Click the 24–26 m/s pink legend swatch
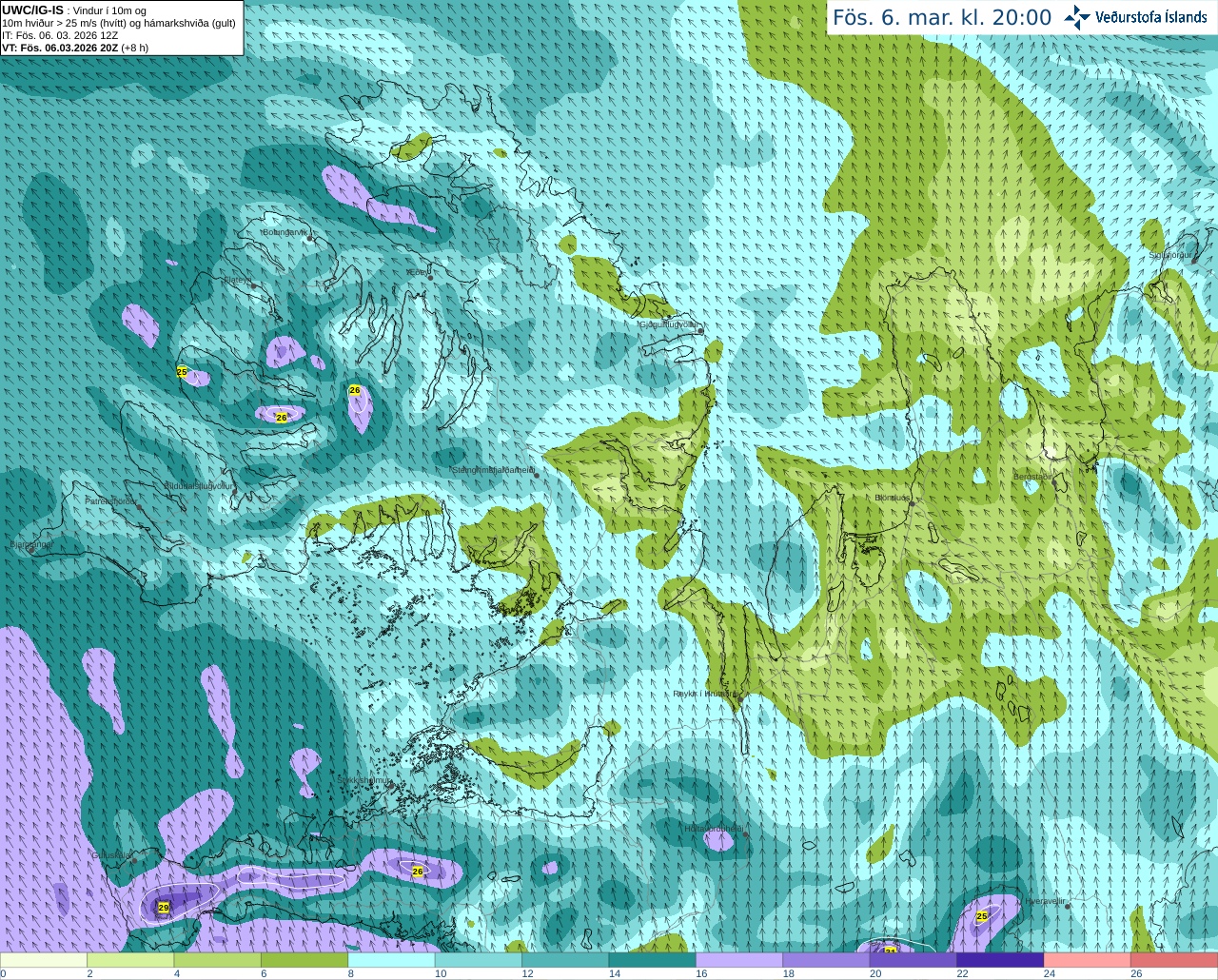 tap(1087, 960)
